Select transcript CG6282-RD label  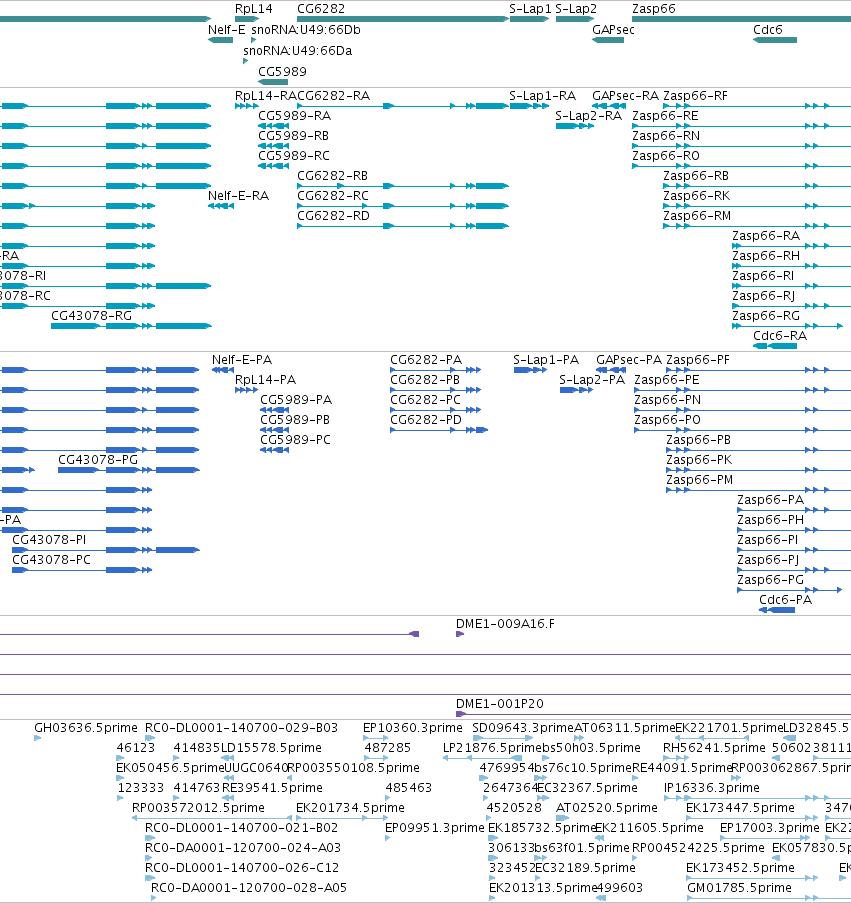tap(333, 216)
